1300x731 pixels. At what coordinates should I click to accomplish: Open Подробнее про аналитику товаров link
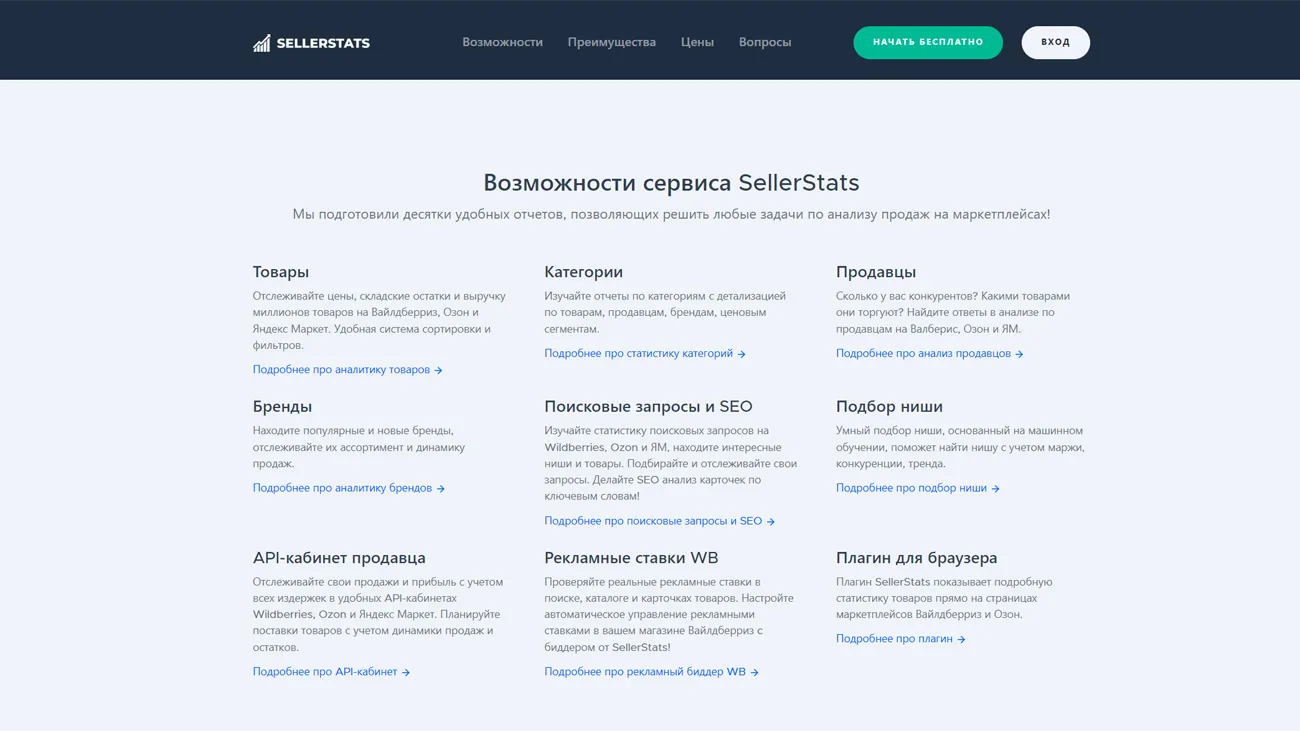tap(341, 370)
